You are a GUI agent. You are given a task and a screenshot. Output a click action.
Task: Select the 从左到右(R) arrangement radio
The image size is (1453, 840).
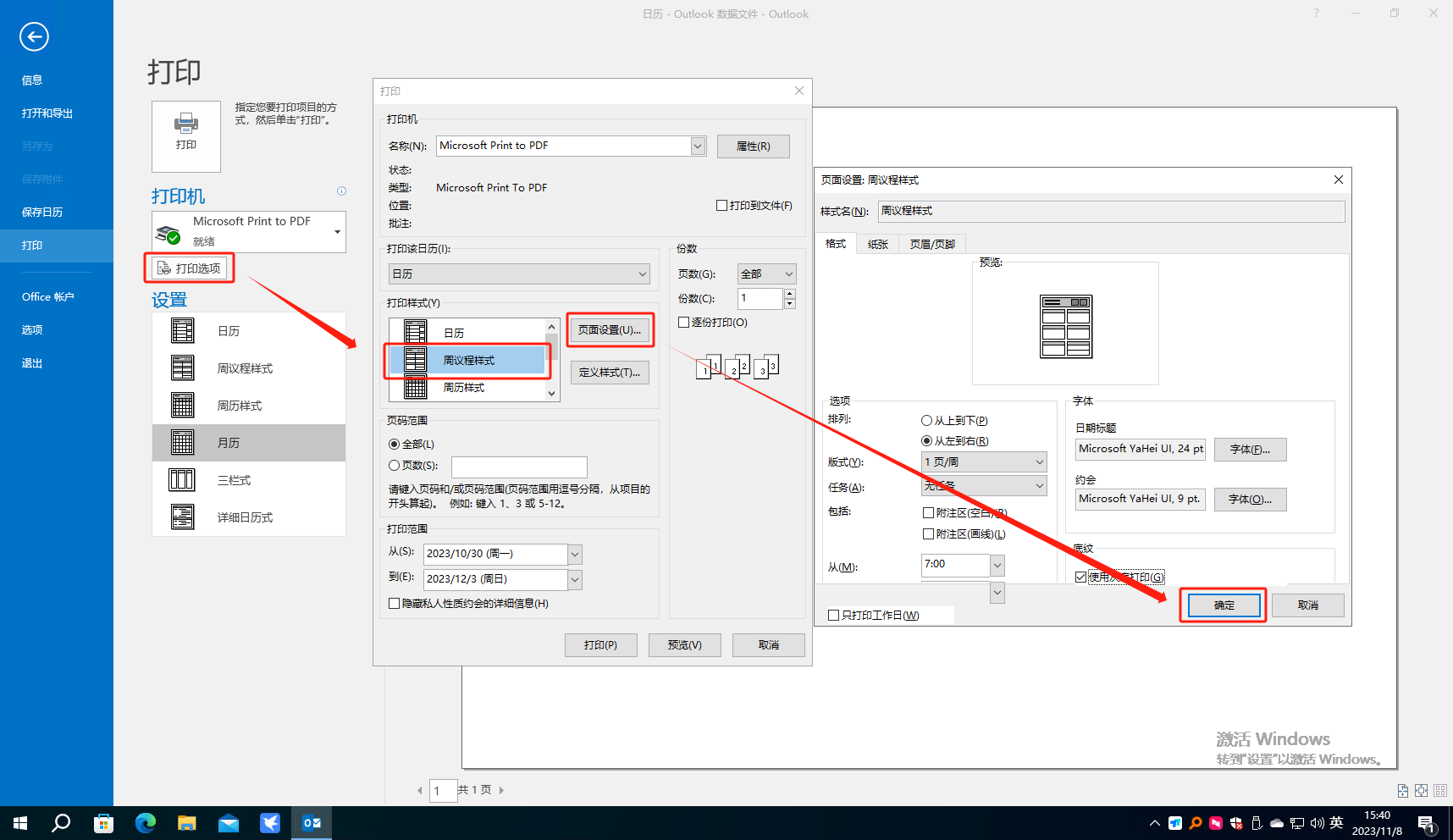(x=926, y=441)
